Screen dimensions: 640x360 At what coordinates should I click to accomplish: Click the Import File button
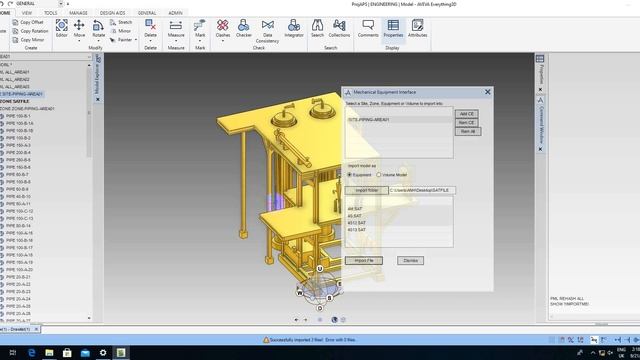click(x=364, y=260)
